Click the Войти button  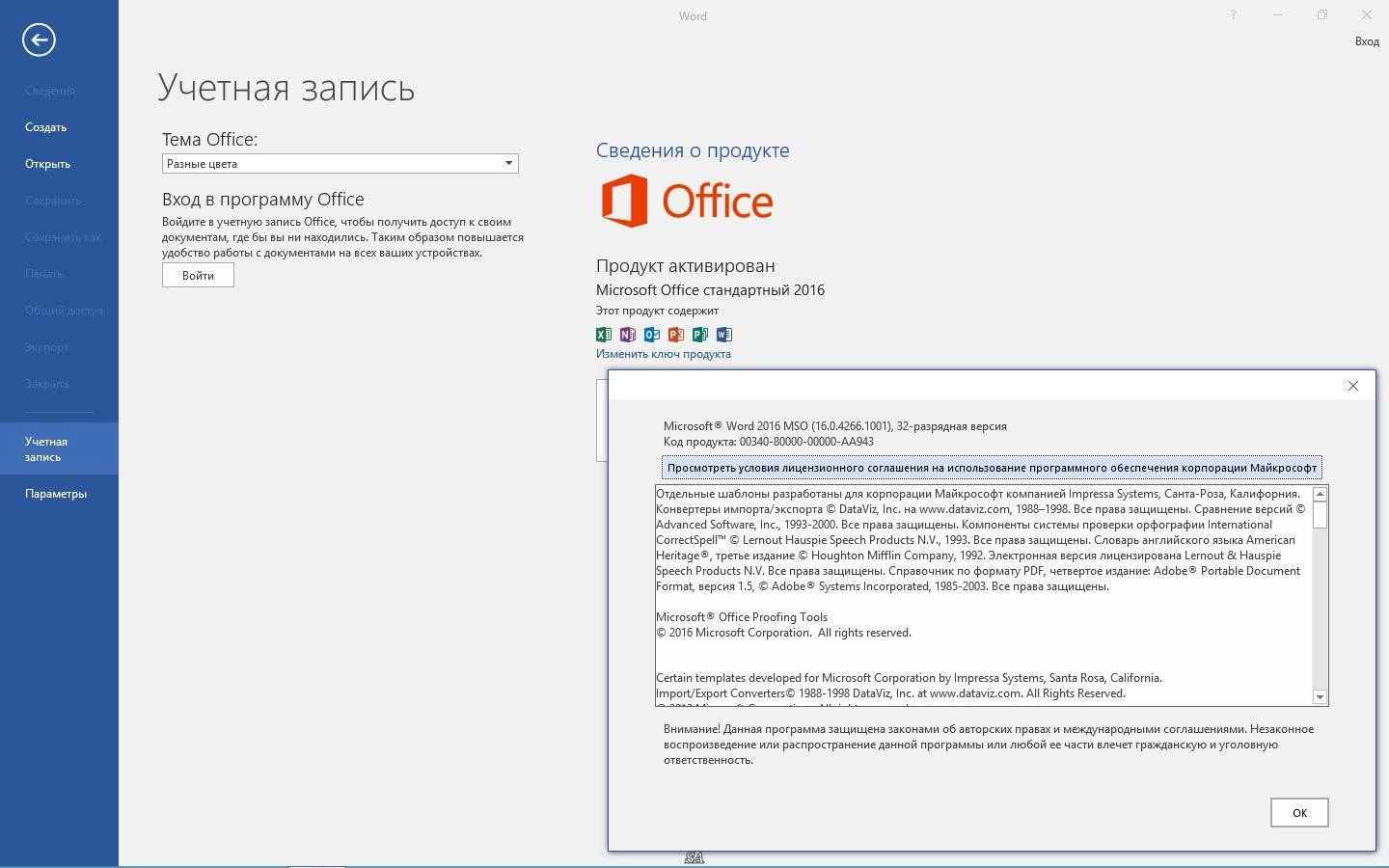[x=198, y=275]
